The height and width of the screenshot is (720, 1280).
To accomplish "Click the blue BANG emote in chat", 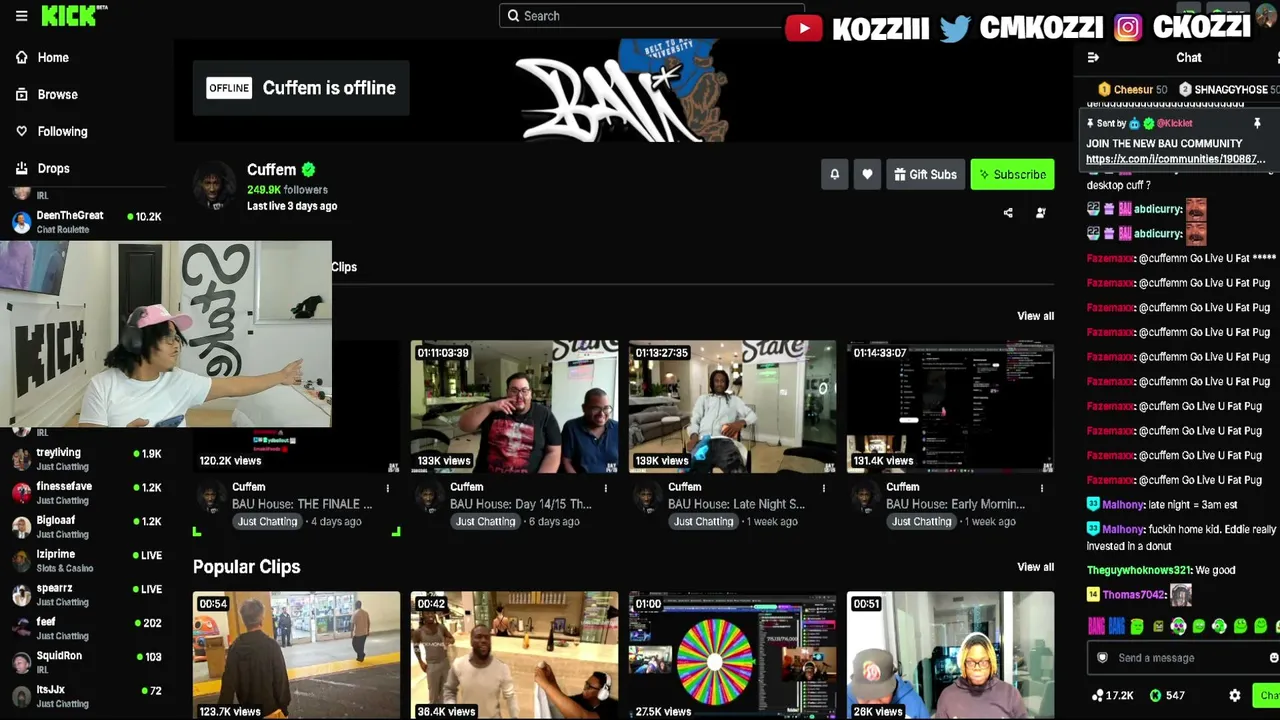I will point(1117,627).
